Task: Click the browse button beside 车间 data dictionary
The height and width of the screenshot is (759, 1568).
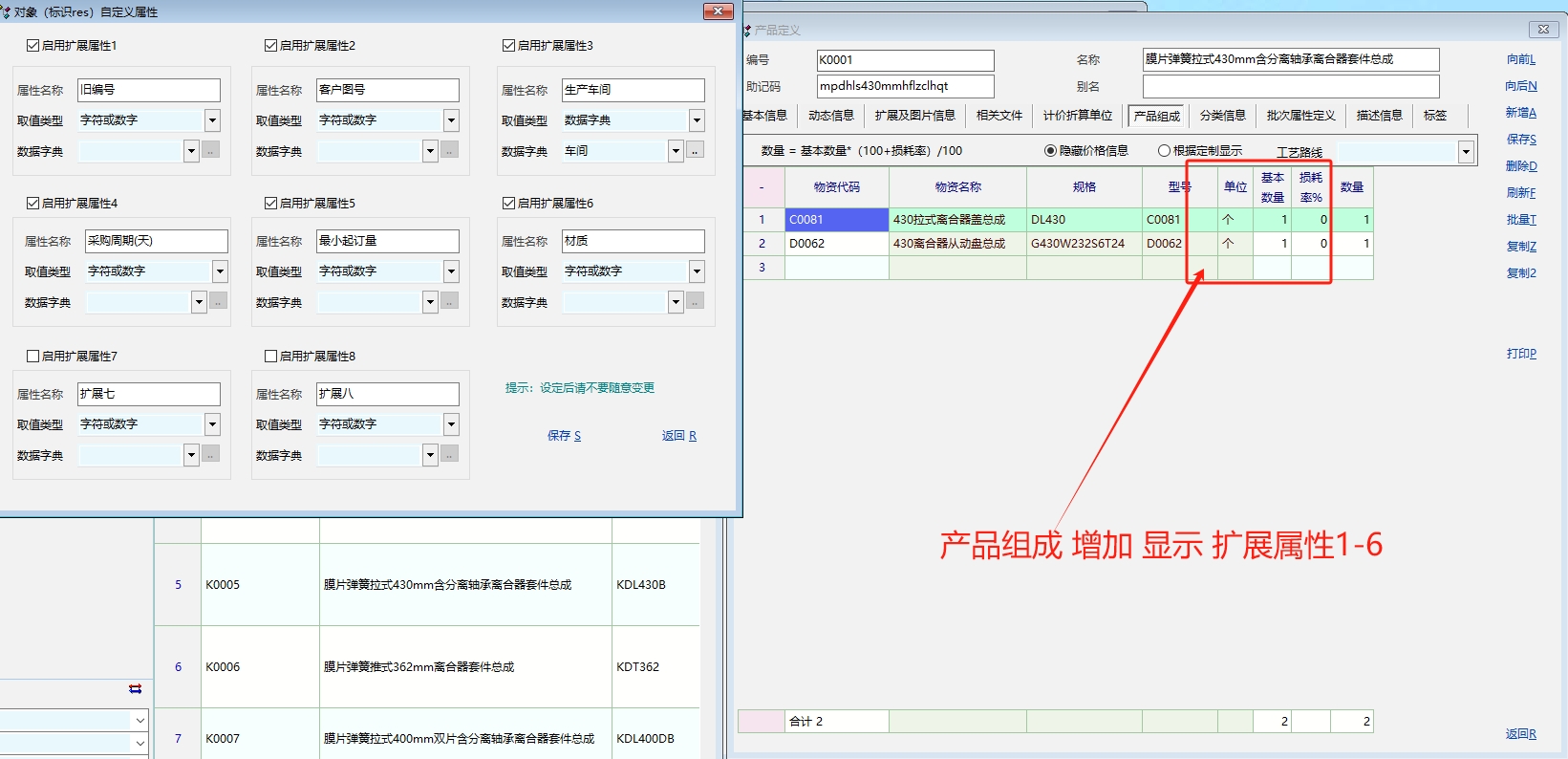Action: (696, 151)
